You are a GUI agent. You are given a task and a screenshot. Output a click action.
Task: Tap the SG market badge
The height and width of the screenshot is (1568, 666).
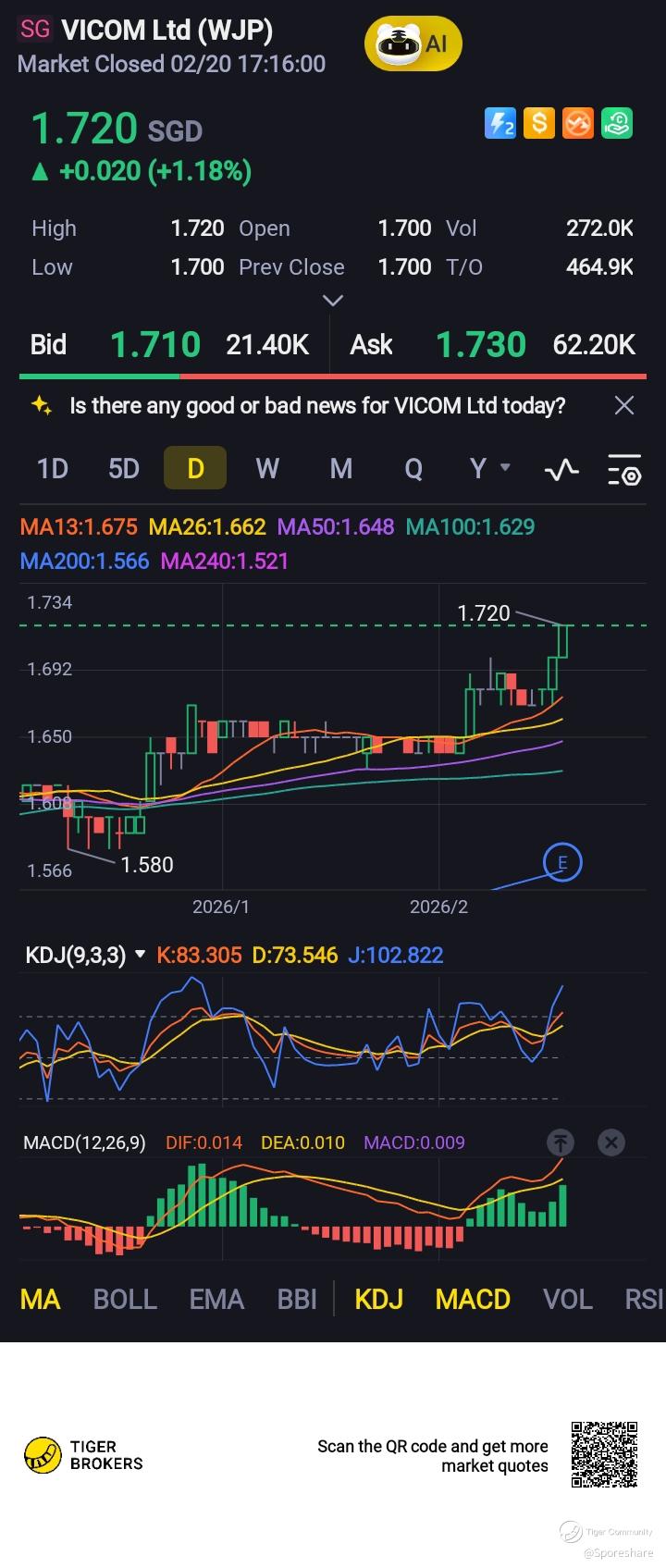pyautogui.click(x=35, y=30)
